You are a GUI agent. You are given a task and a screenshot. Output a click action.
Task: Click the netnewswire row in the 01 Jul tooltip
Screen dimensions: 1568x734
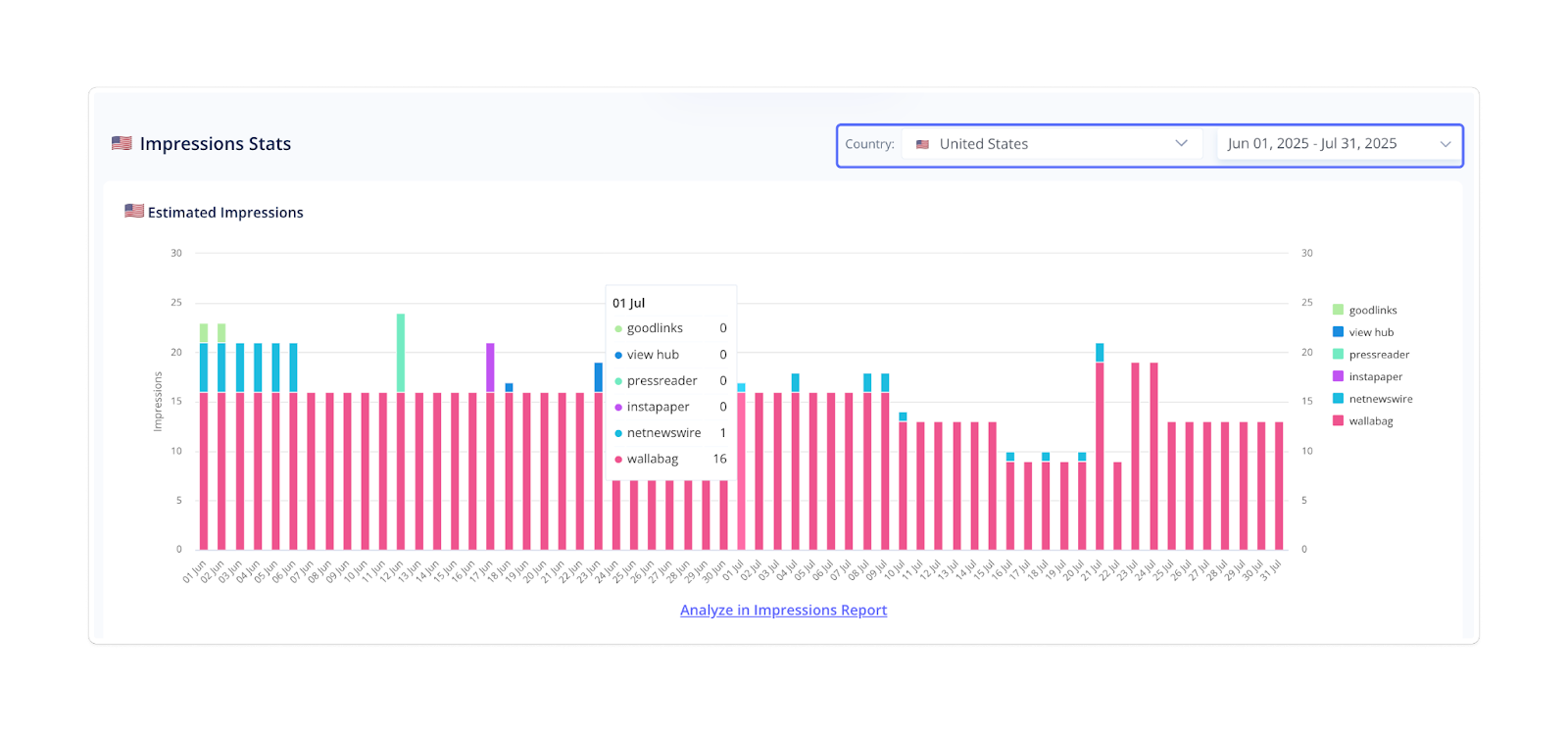(x=670, y=432)
